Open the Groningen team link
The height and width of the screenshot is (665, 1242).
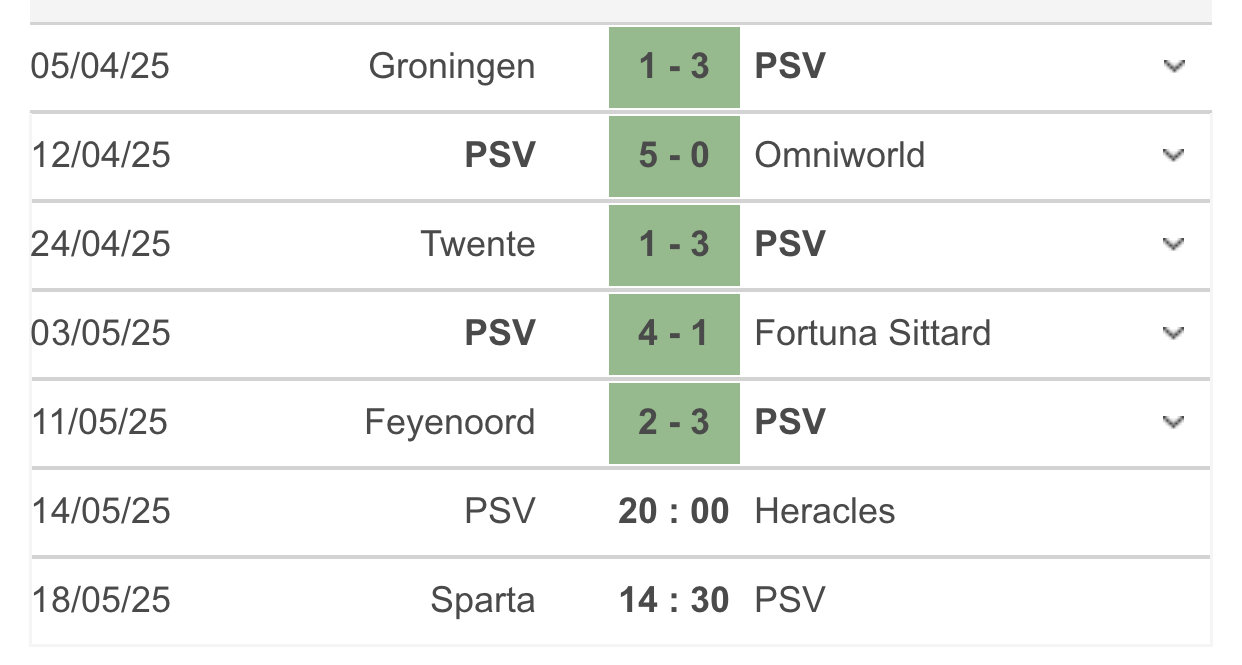point(452,67)
